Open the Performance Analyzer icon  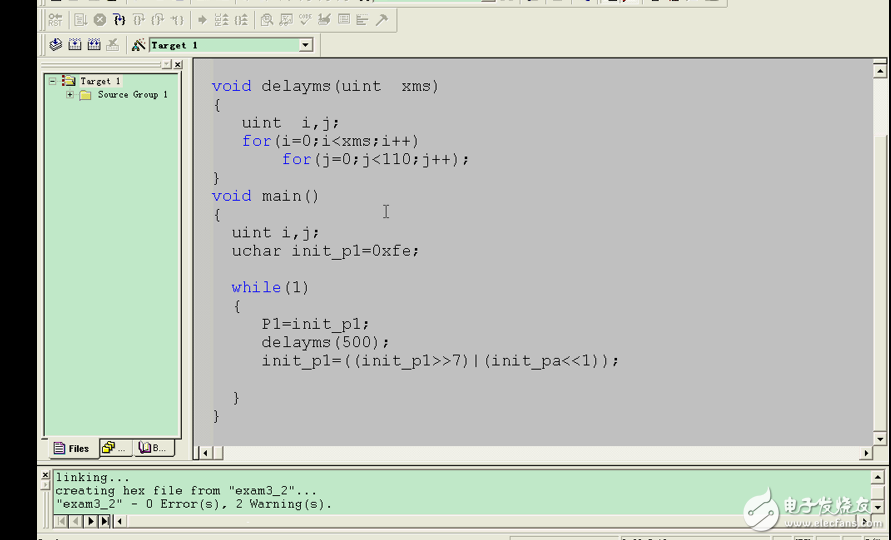[x=362, y=20]
